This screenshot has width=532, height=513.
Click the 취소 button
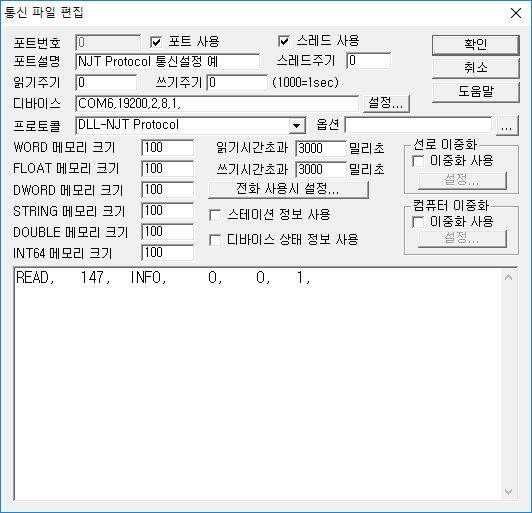point(476,68)
